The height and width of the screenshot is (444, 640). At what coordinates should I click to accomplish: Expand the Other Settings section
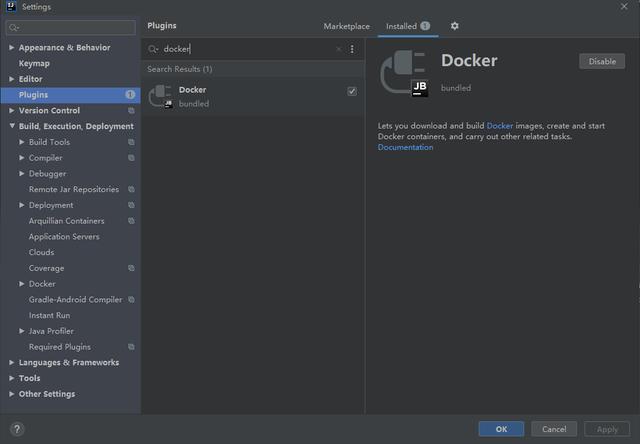click(x=12, y=394)
